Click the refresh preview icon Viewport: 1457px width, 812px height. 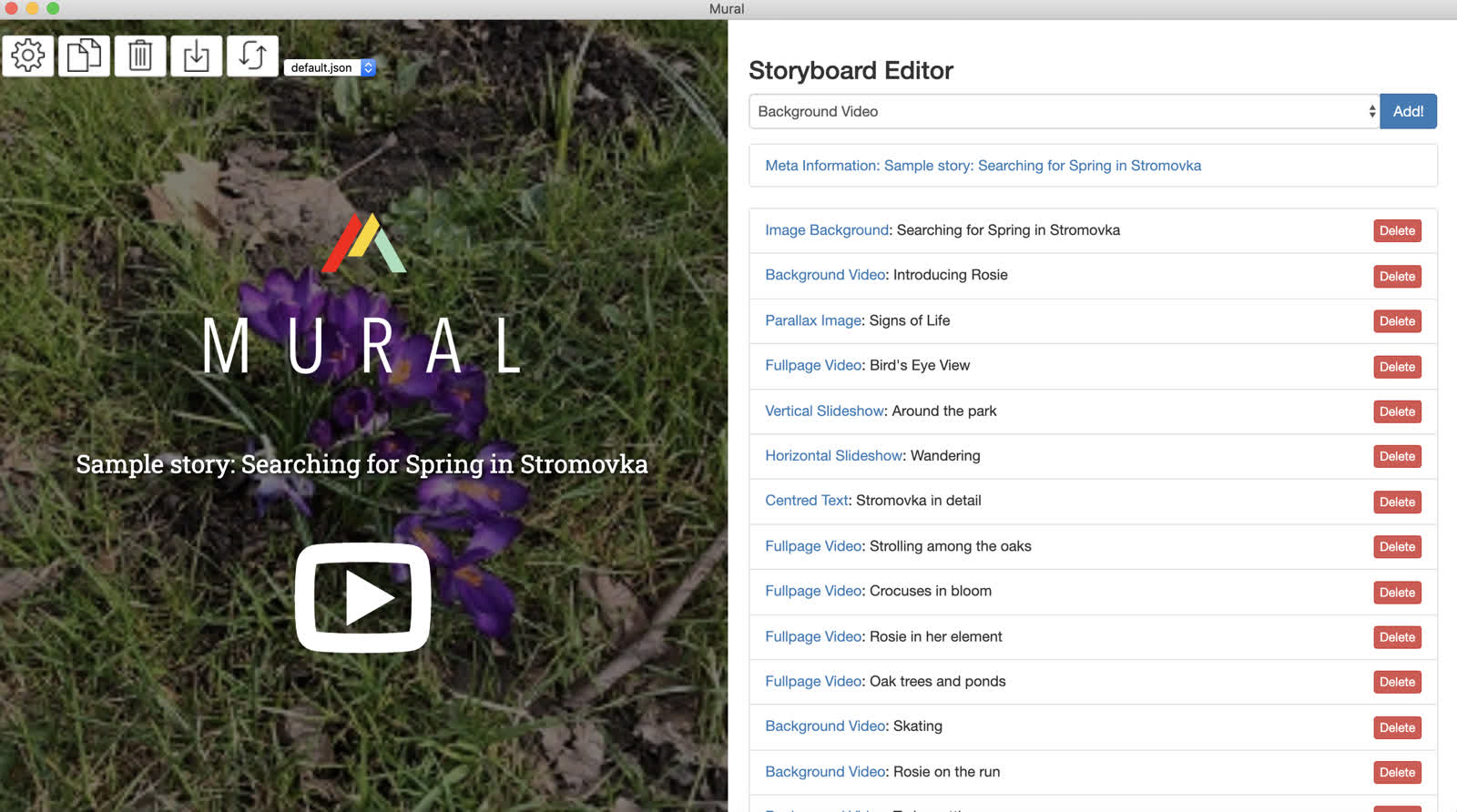[x=252, y=56]
